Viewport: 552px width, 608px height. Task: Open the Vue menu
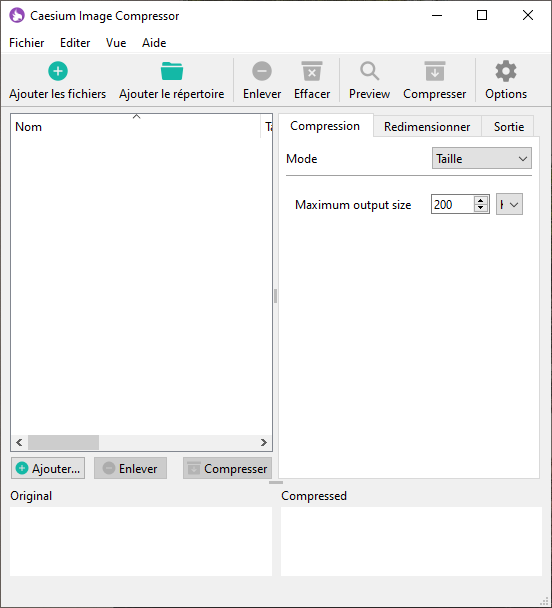pos(116,43)
